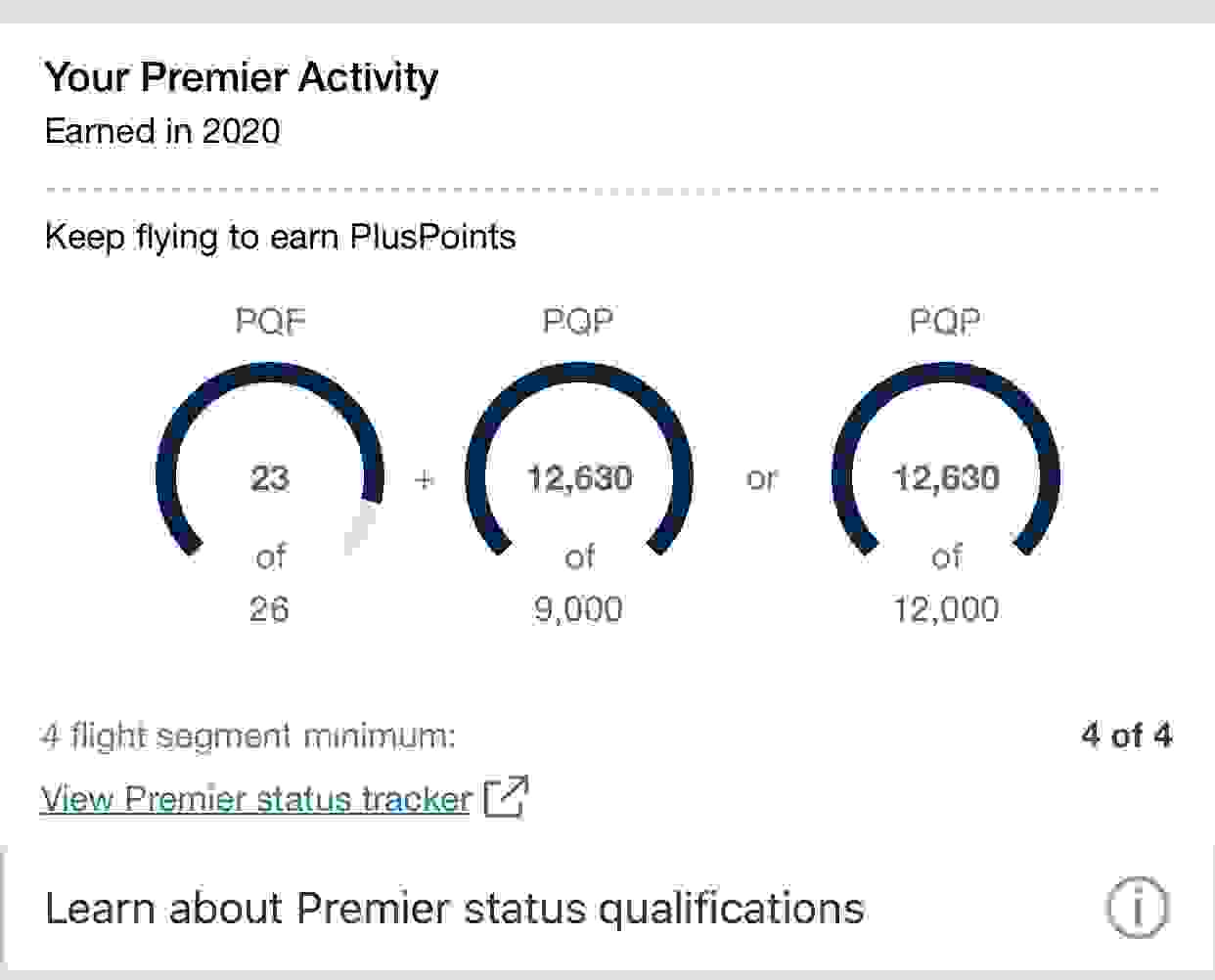
Task: Click the "or" separator between PQP gauges
Action: click(761, 478)
